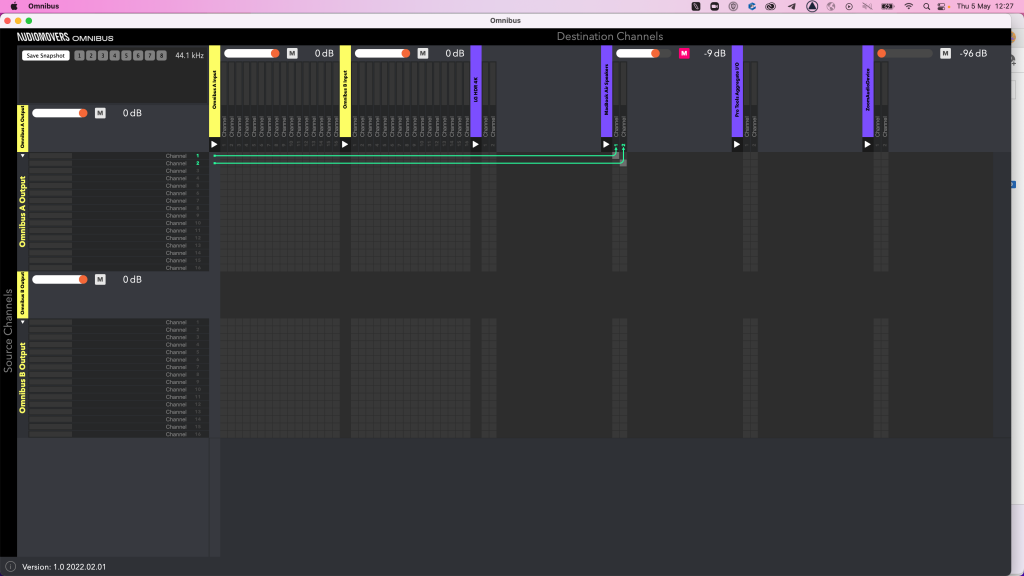1024x576 pixels.
Task: Click the battery status icon
Action: pos(888,7)
